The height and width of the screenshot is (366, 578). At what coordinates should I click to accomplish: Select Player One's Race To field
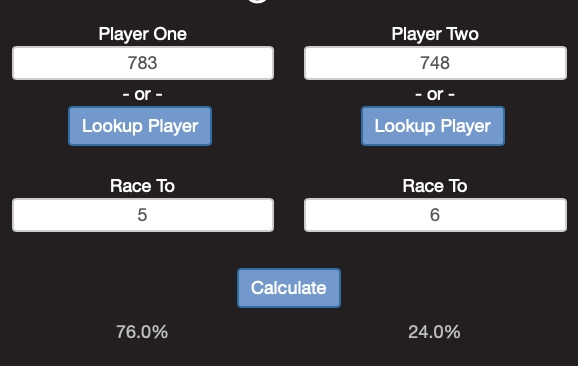[x=143, y=215]
